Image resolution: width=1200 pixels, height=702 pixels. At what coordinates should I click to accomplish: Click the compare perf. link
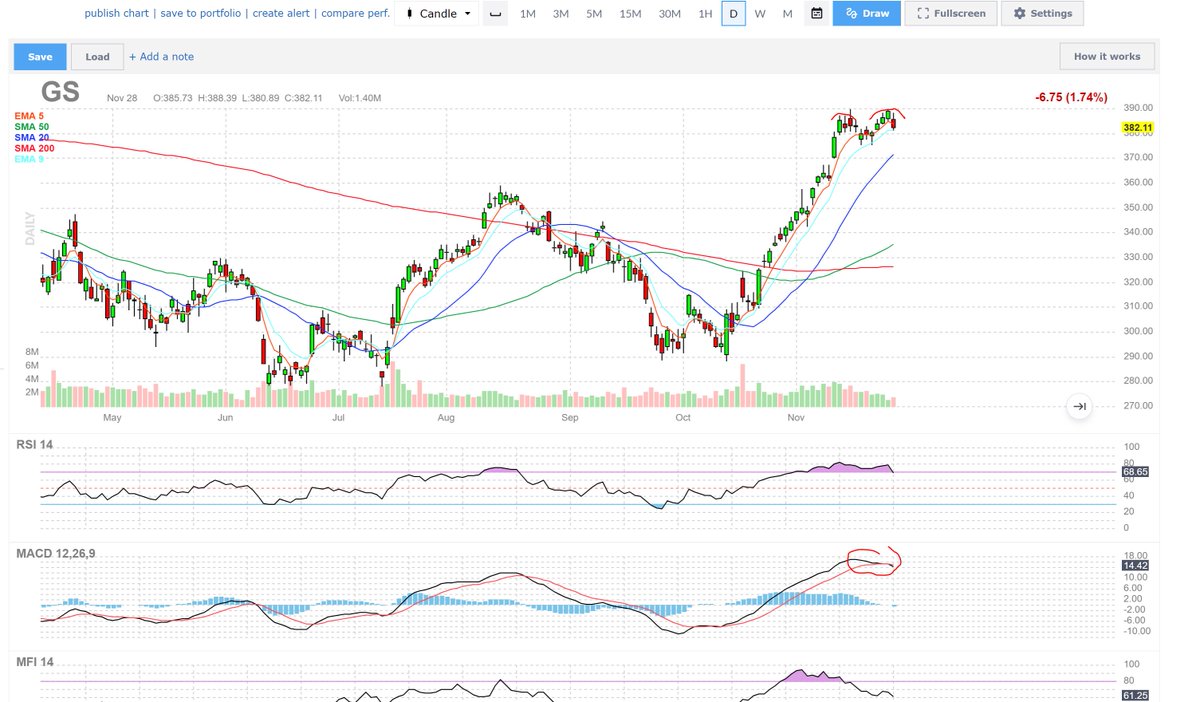tap(355, 14)
